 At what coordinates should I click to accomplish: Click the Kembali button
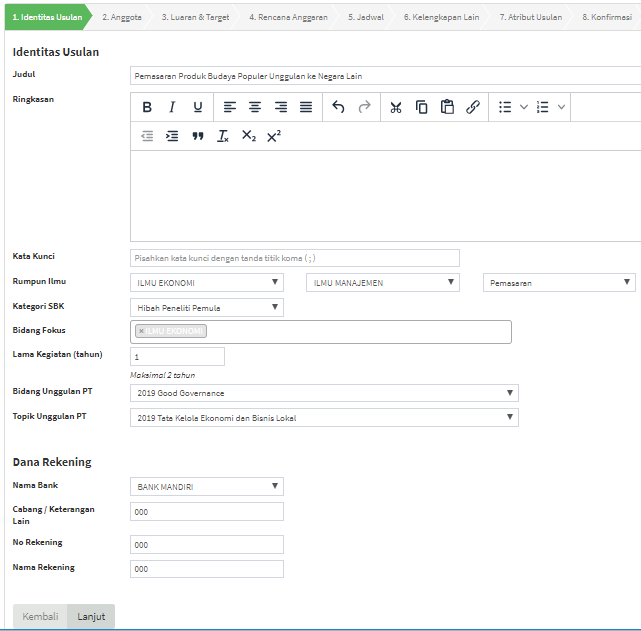click(x=40, y=616)
